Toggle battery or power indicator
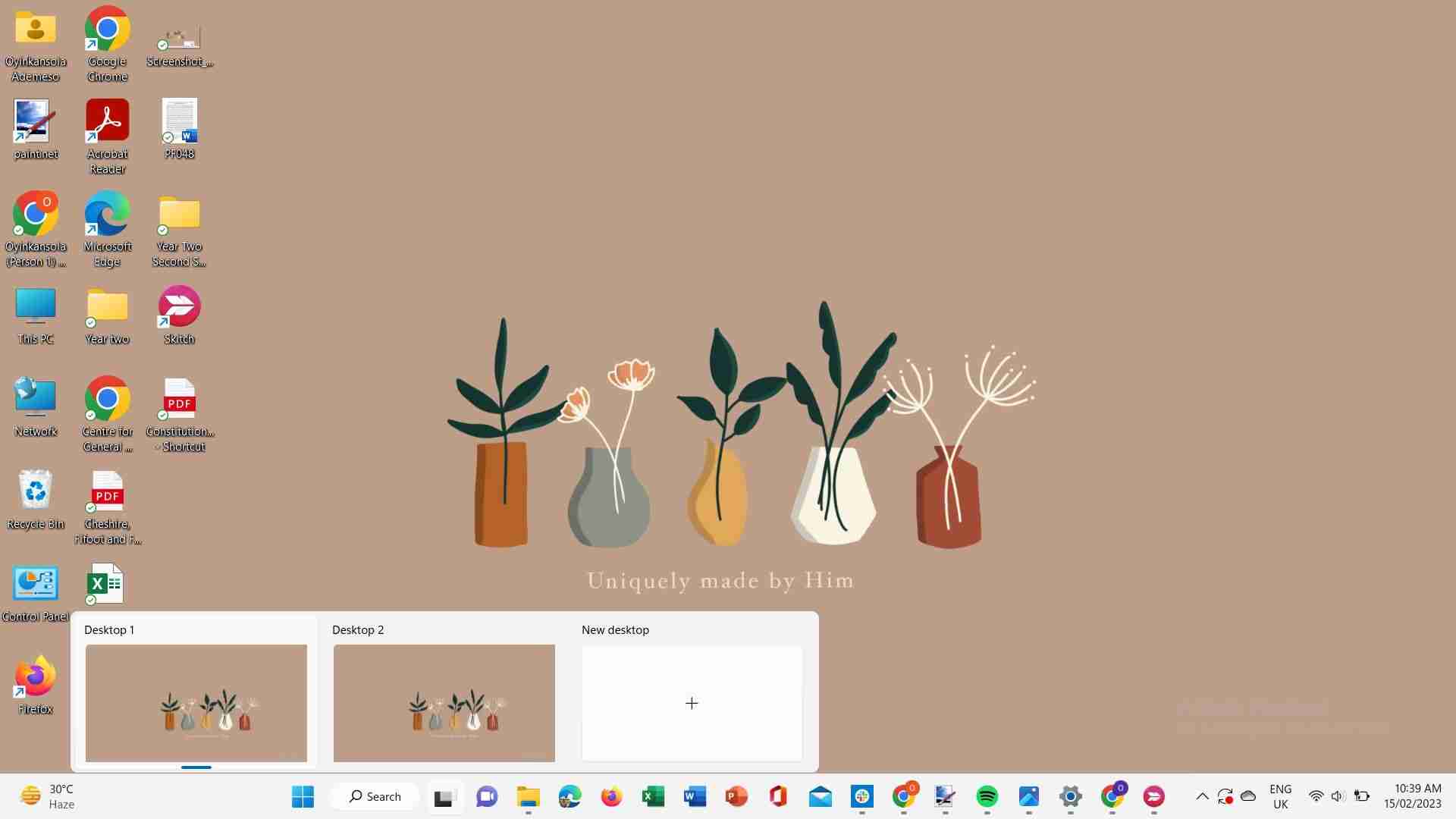Screen dimensions: 1456x819 click(x=1363, y=796)
